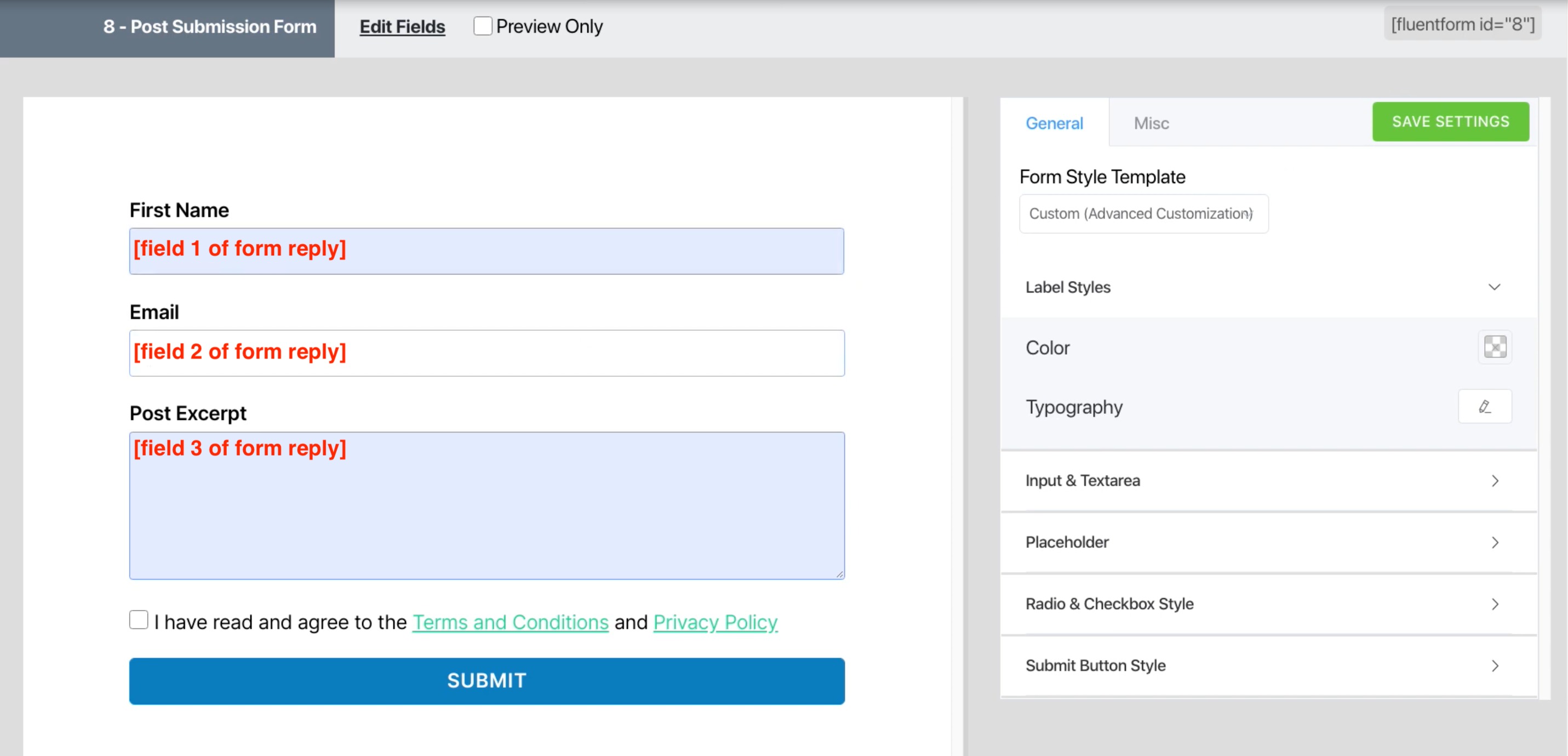This screenshot has height=756, width=1568.
Task: Click into the First Name input field
Action: [486, 251]
